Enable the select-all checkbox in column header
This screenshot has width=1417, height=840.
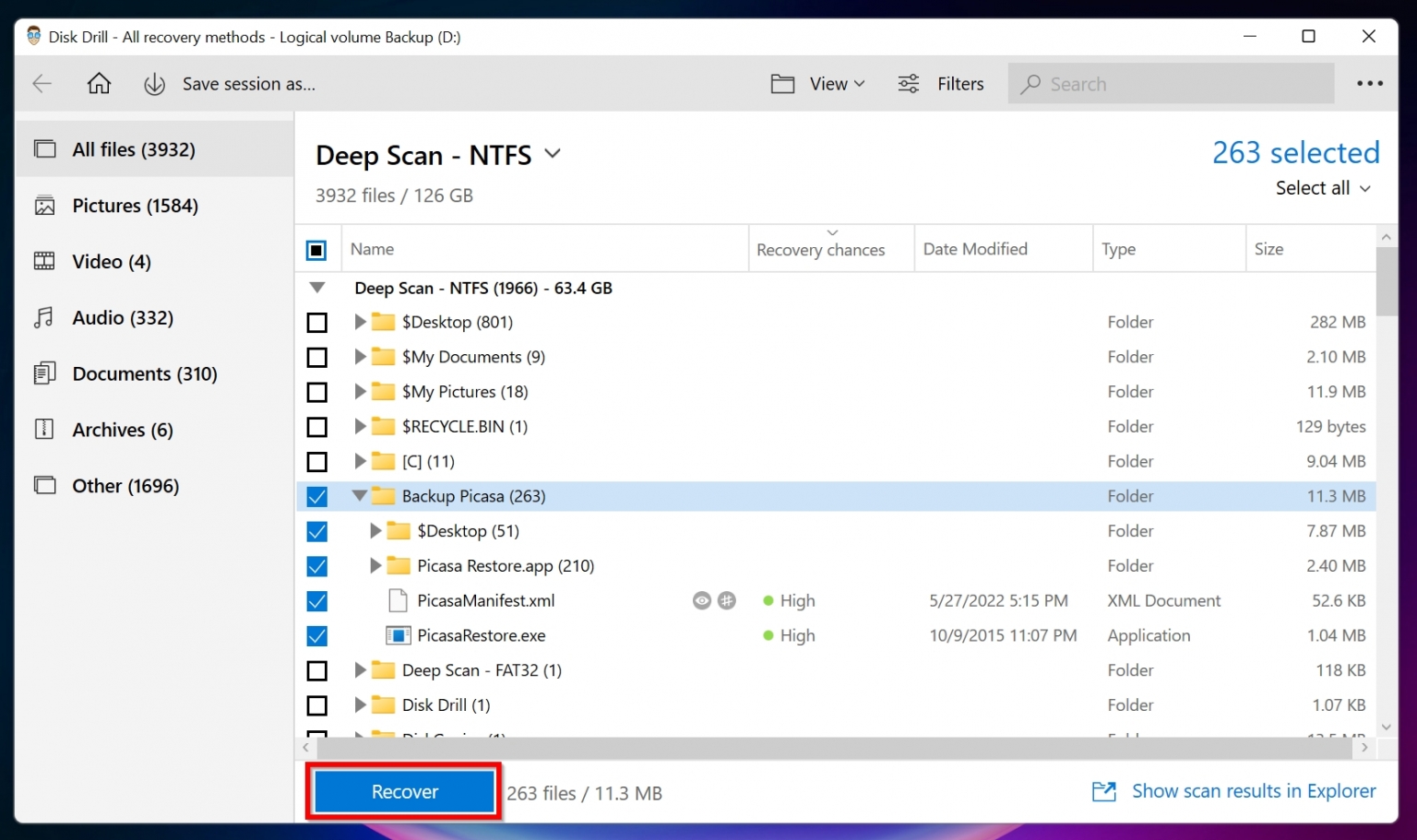click(x=317, y=248)
